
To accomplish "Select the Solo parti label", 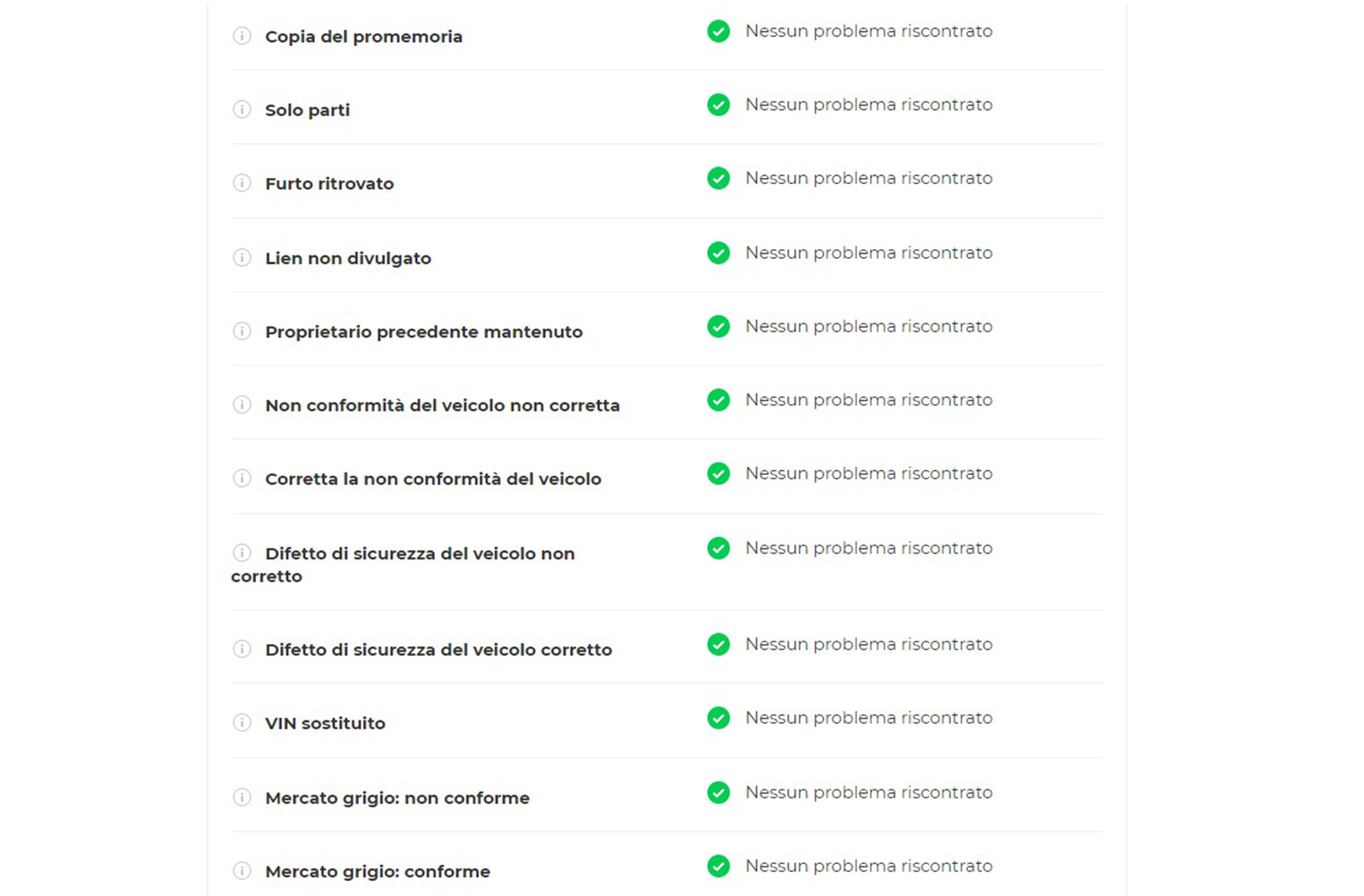I will (307, 110).
